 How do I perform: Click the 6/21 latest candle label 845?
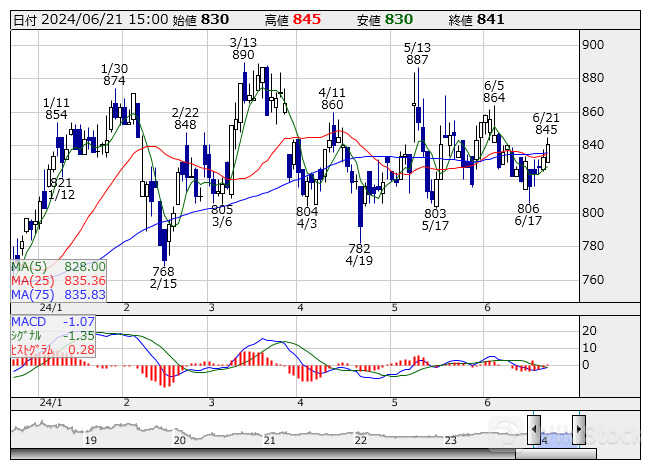(545, 130)
